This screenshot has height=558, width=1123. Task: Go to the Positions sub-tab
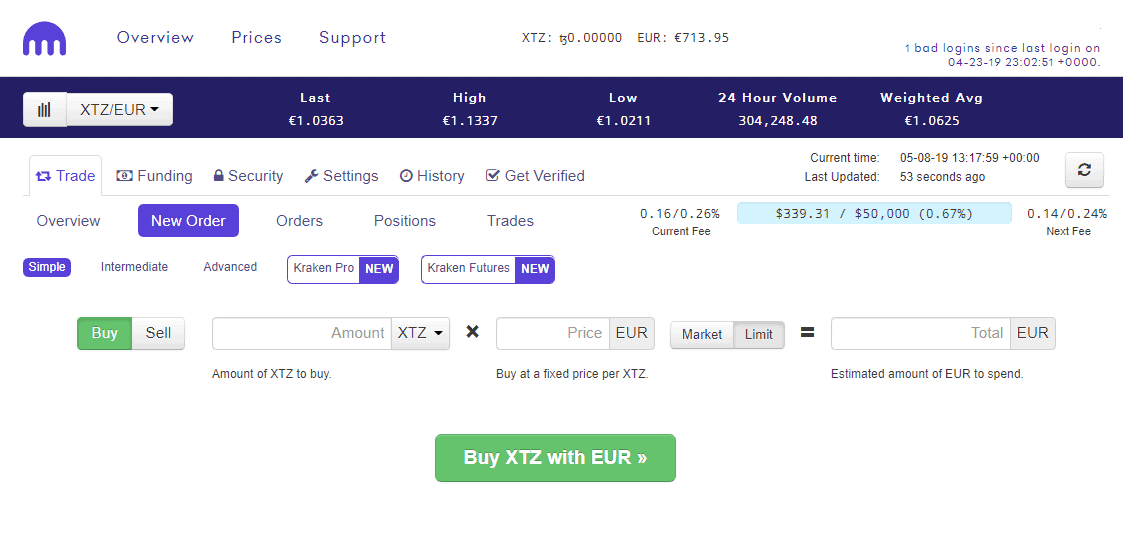point(405,221)
